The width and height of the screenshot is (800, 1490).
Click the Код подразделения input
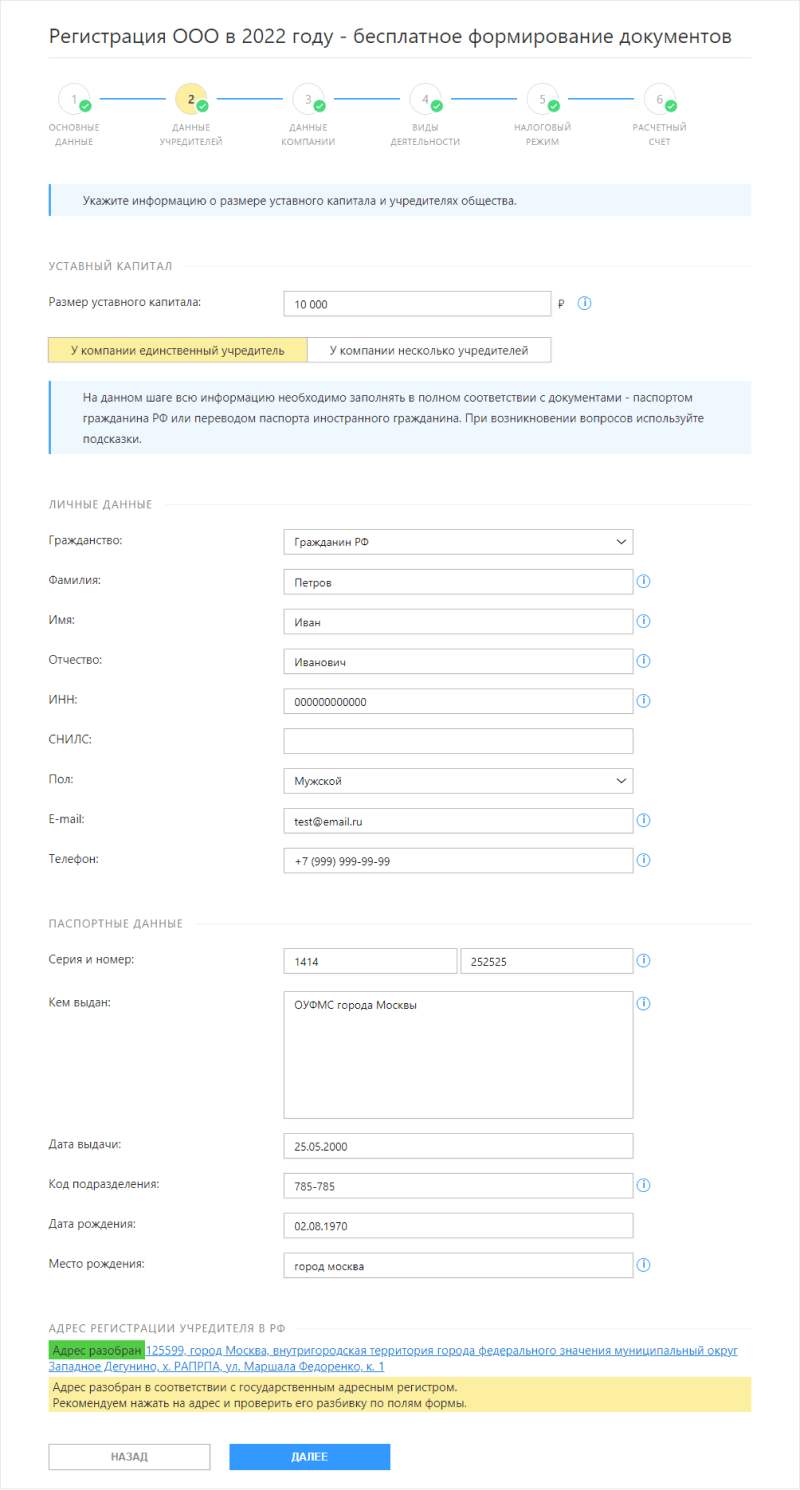pos(459,1186)
